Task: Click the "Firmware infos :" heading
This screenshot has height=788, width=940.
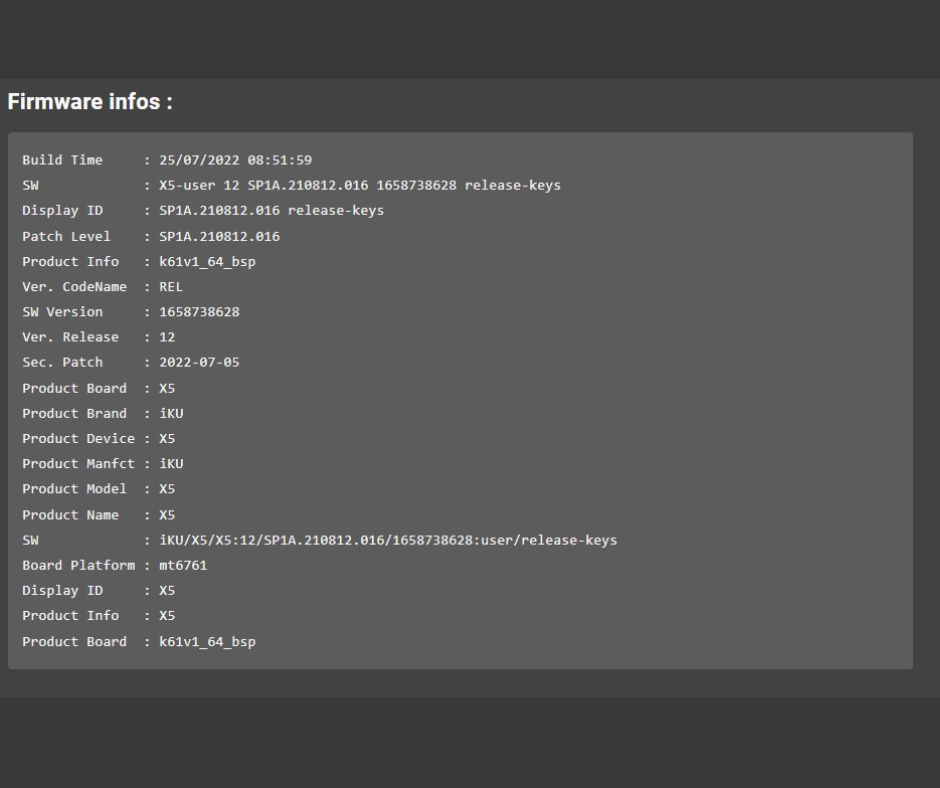Action: click(x=90, y=102)
